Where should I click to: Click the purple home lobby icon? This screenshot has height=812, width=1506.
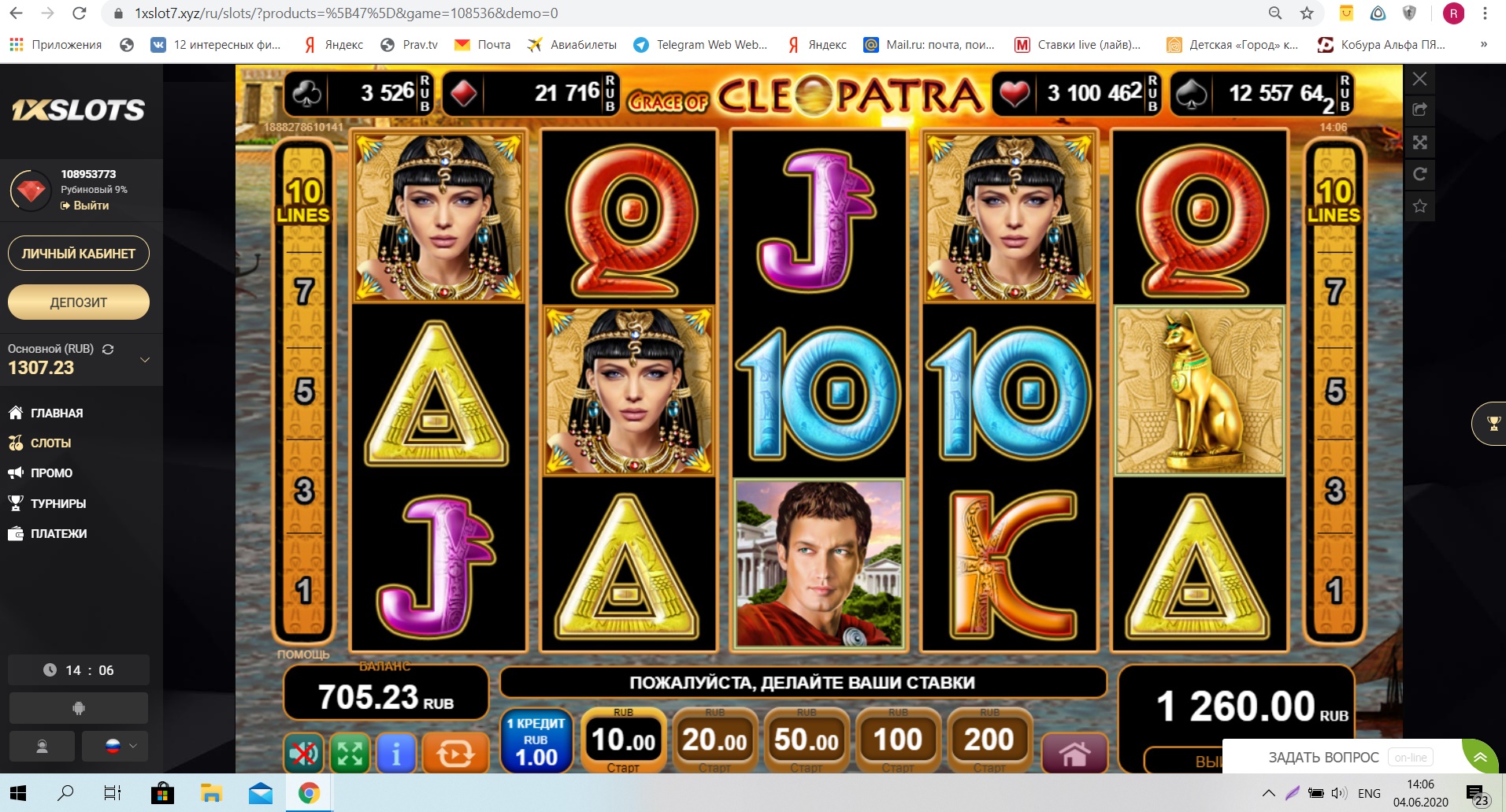[1074, 754]
